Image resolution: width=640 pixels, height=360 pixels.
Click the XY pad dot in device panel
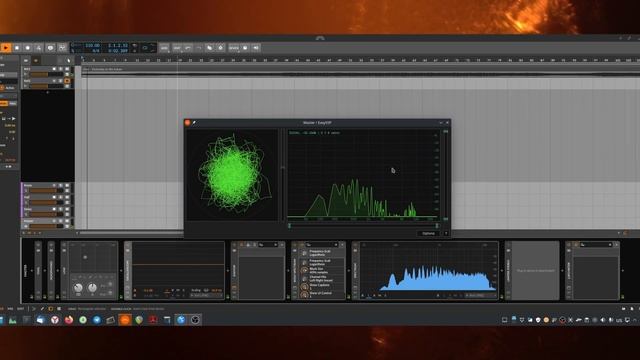pos(85,257)
